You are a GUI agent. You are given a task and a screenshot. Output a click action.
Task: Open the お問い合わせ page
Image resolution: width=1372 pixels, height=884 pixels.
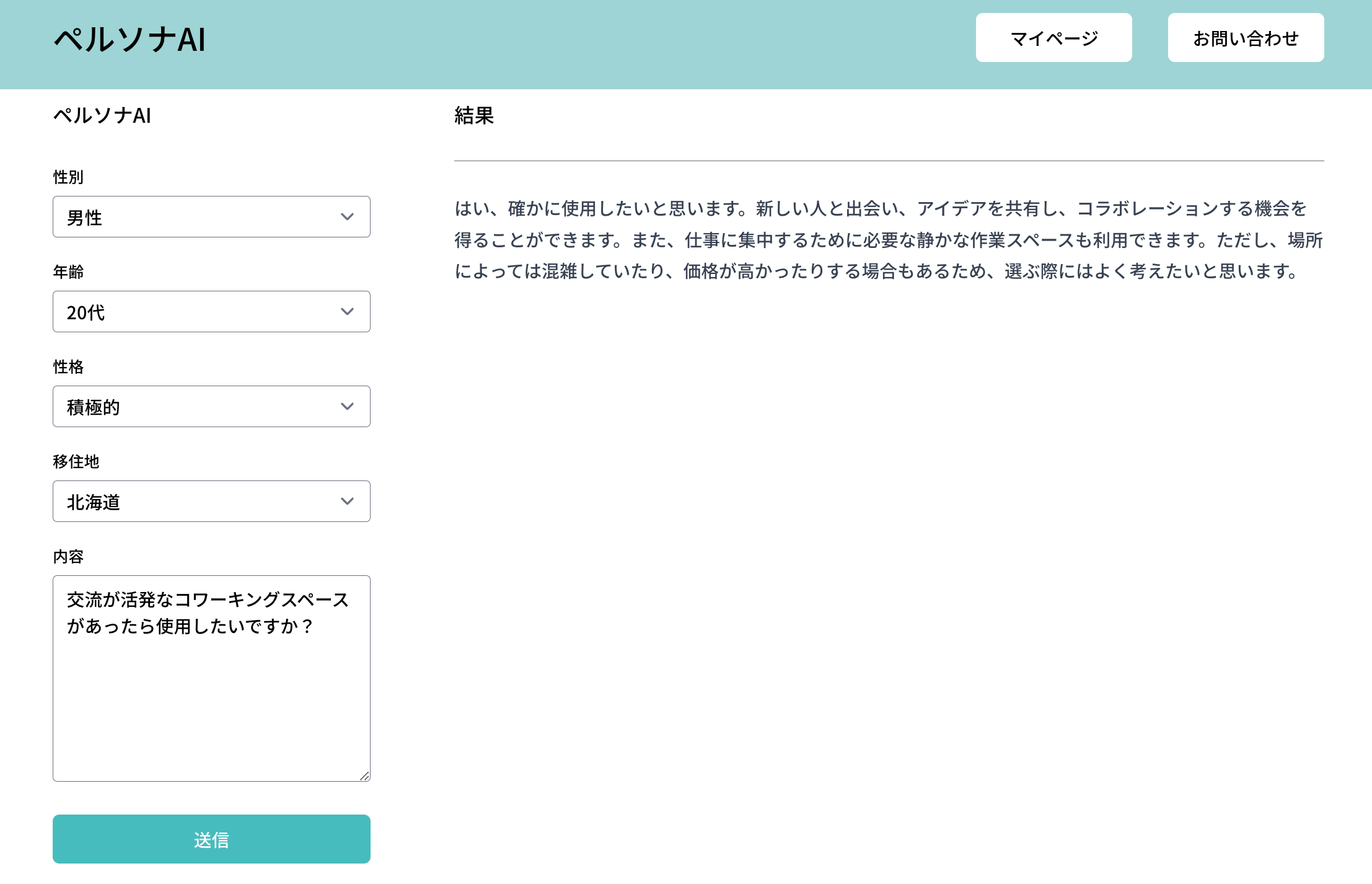(x=1246, y=38)
